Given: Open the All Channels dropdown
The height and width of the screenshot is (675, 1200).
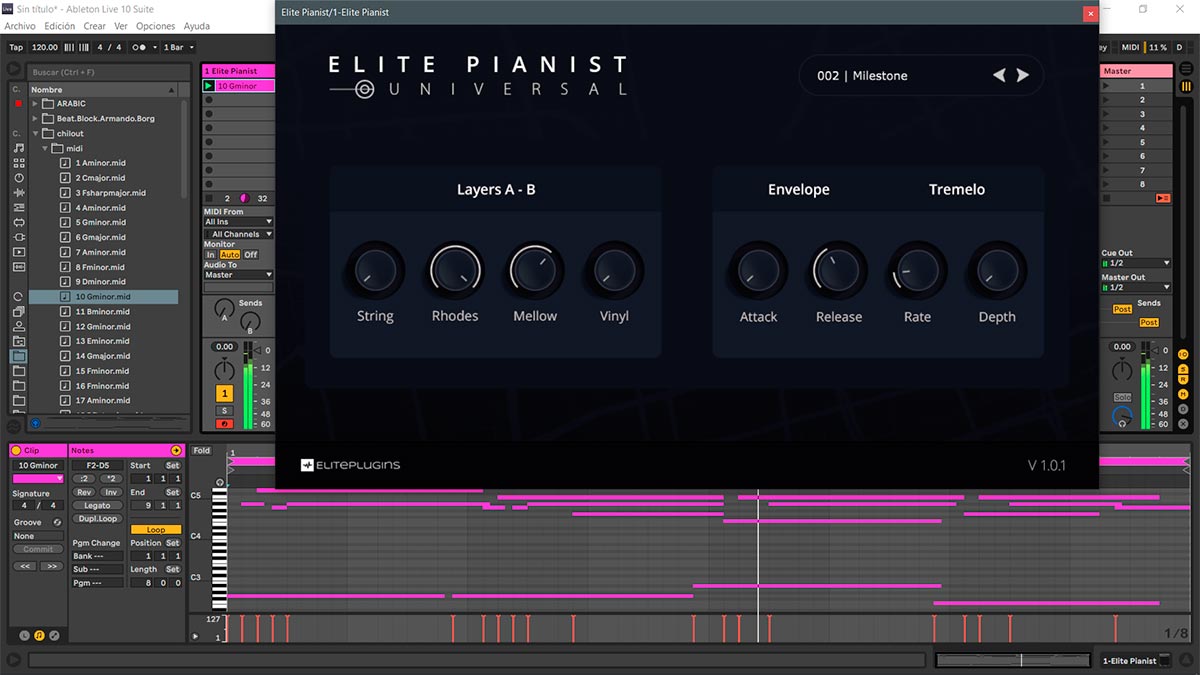Looking at the screenshot, I should (238, 234).
